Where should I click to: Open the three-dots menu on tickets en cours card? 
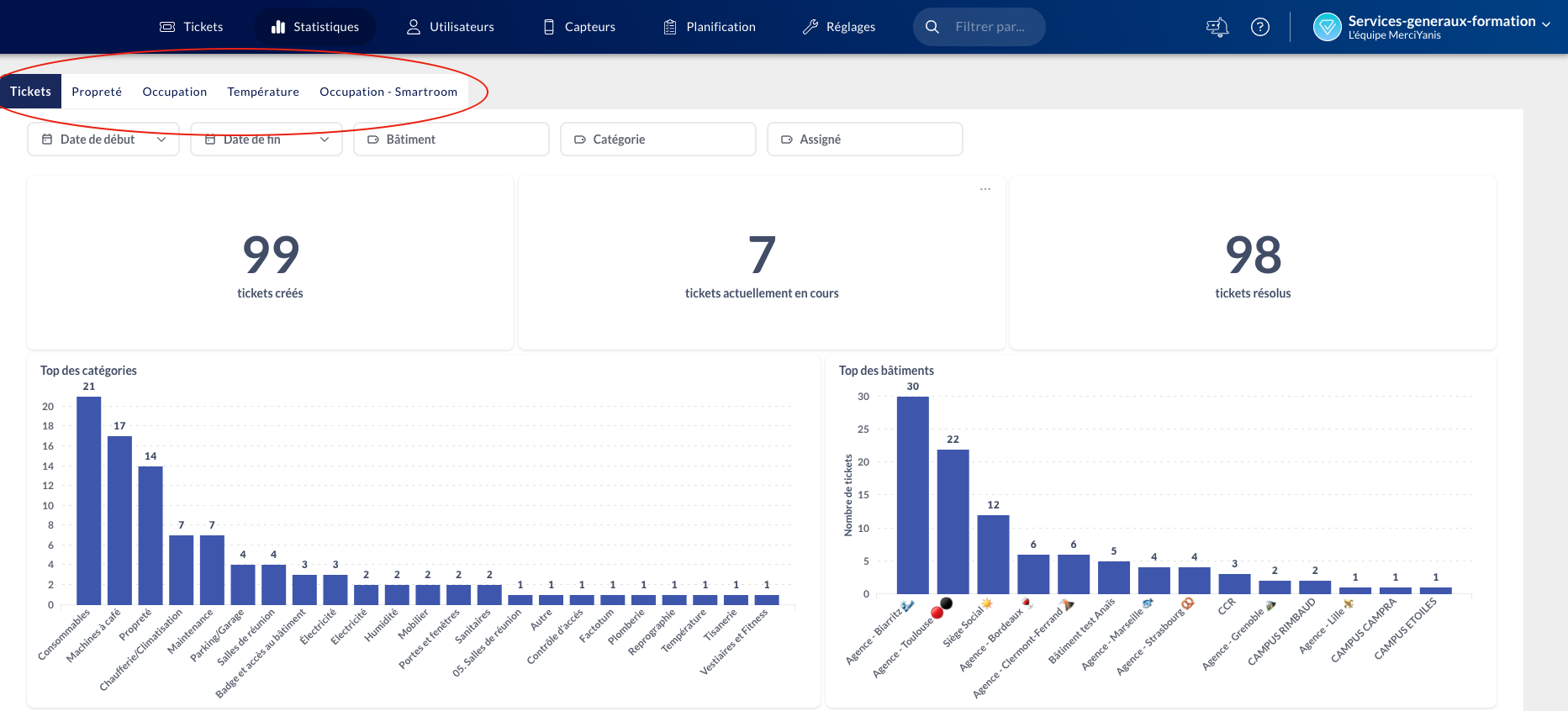[985, 189]
